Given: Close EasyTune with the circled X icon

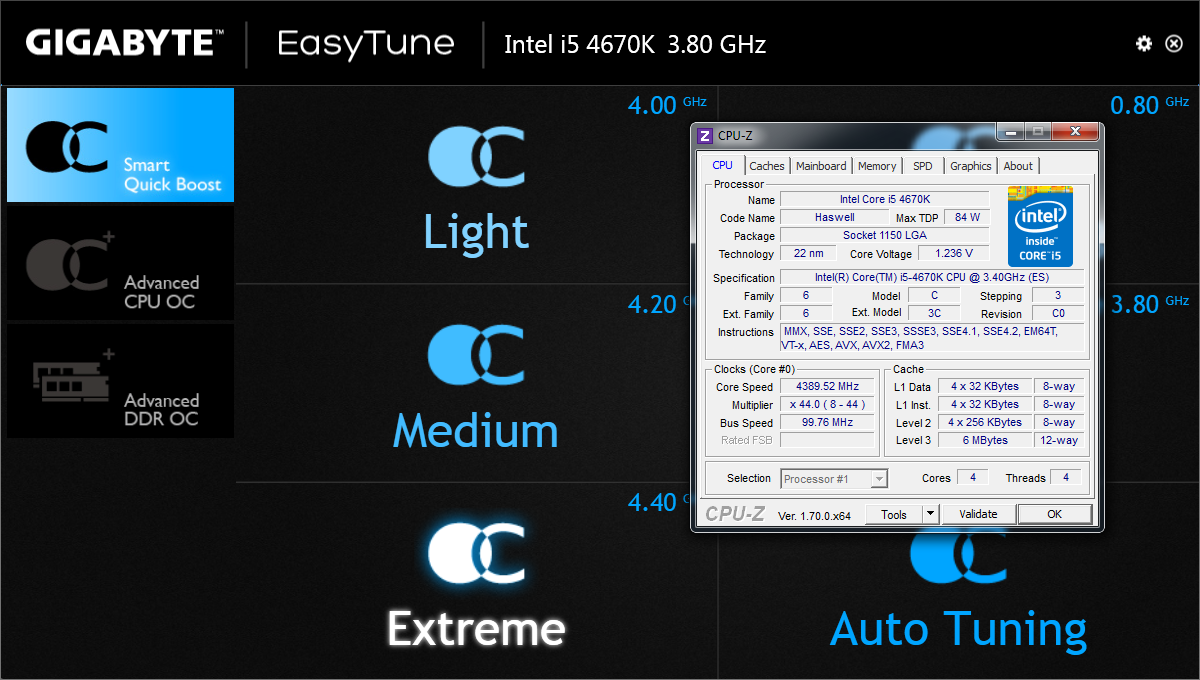Looking at the screenshot, I should pos(1174,44).
